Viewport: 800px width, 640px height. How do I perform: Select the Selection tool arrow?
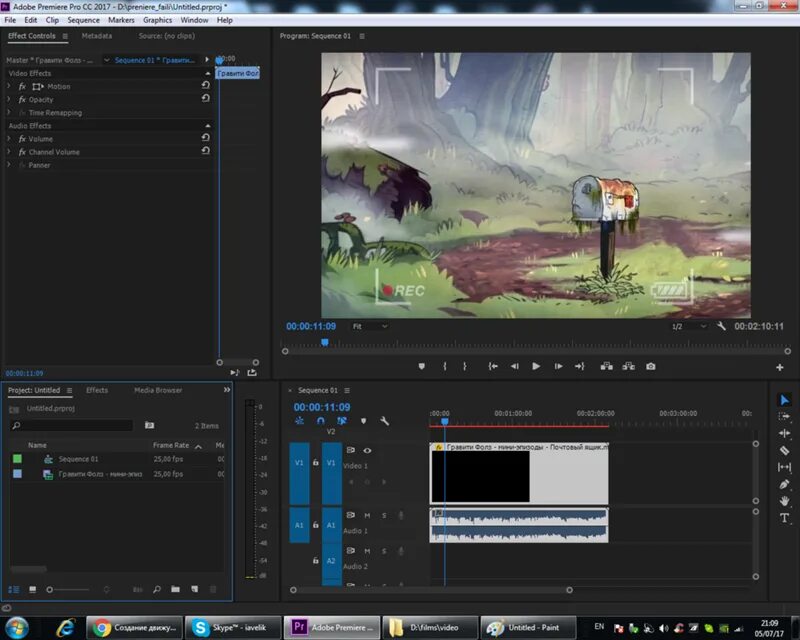(x=784, y=400)
